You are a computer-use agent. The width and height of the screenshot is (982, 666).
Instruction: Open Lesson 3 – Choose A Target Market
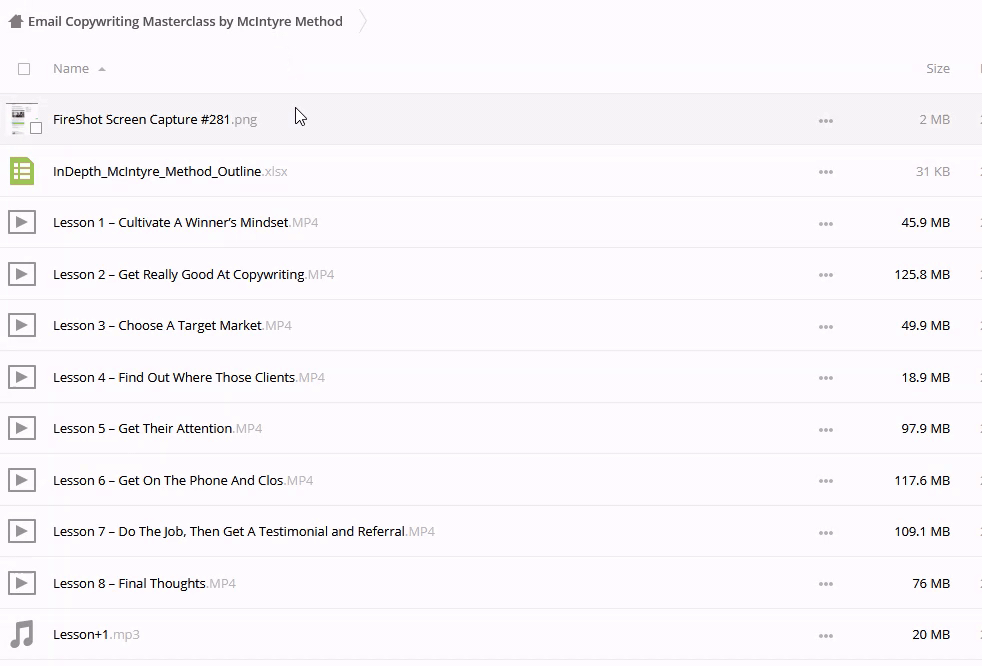(157, 326)
